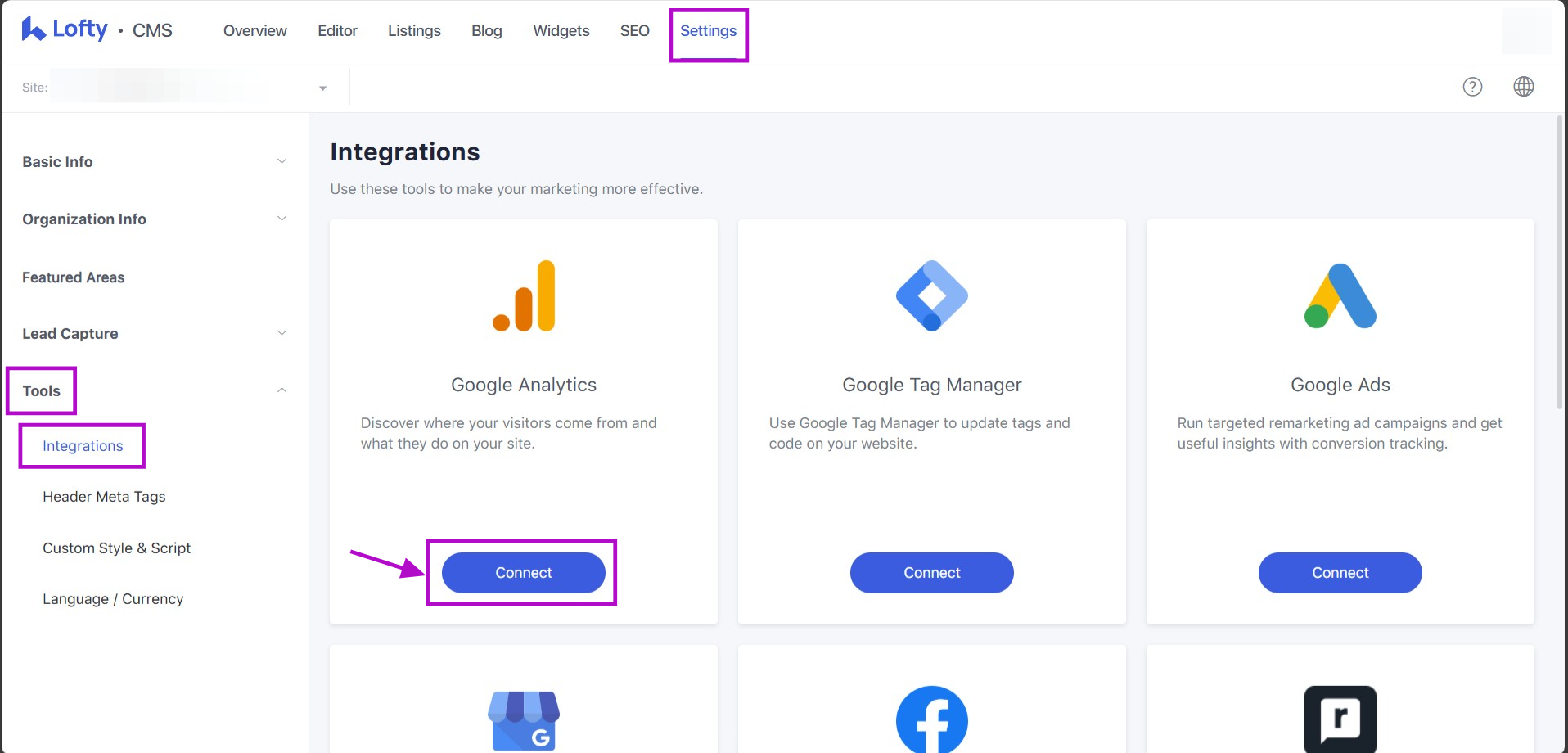Click the Google My Business storefront icon
Viewport: 1568px width, 753px height.
click(524, 720)
